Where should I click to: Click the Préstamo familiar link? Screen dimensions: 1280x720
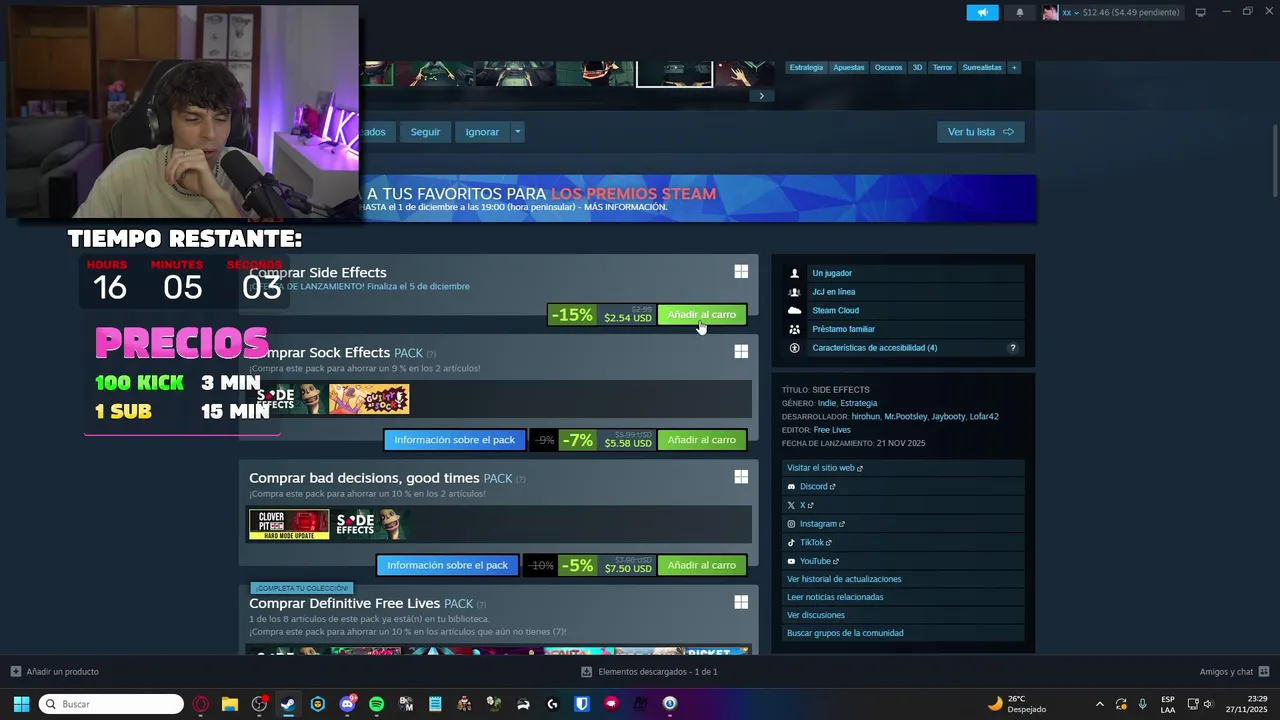pyautogui.click(x=843, y=329)
